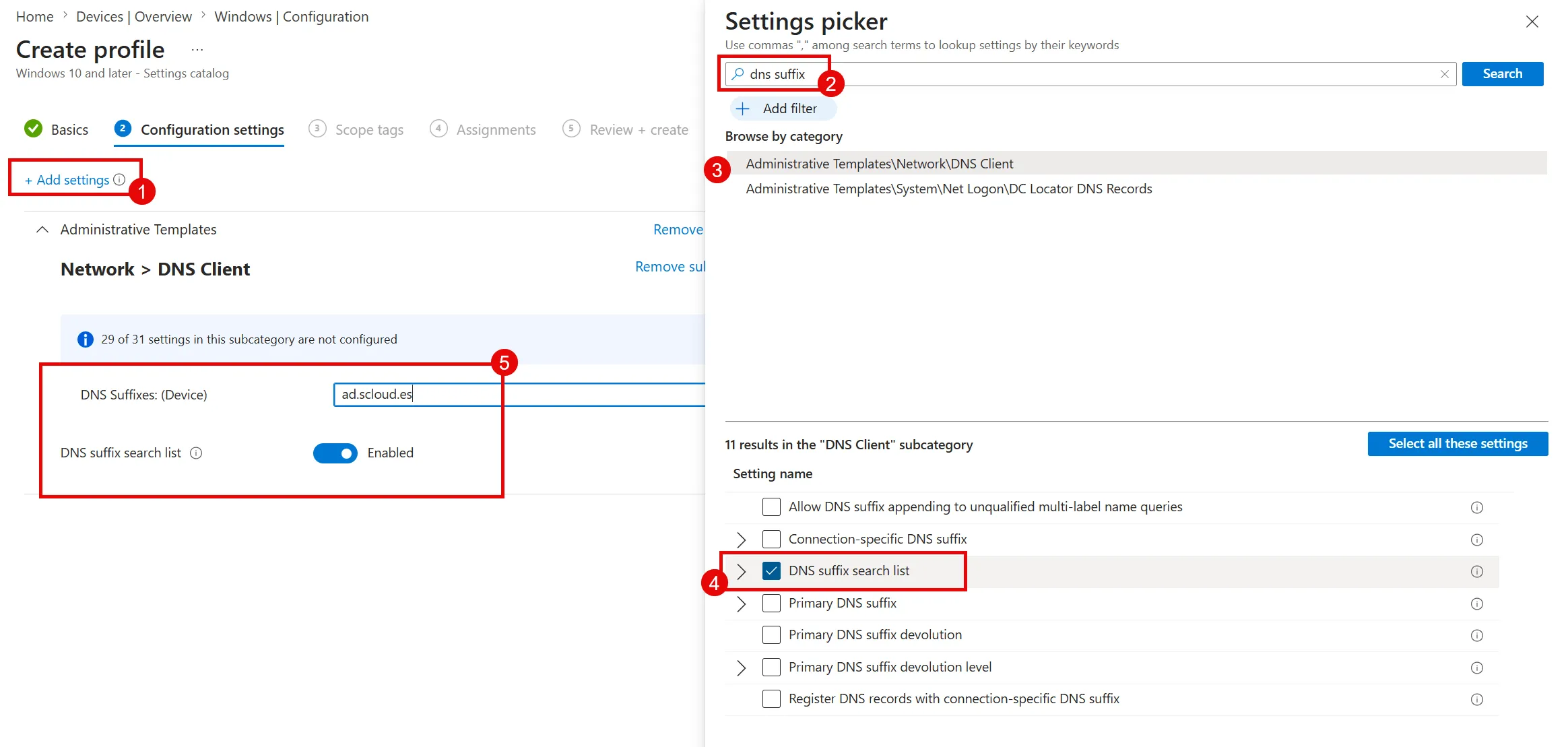The height and width of the screenshot is (747, 1568).
Task: Navigate to Home breadcrumb
Action: click(35, 17)
